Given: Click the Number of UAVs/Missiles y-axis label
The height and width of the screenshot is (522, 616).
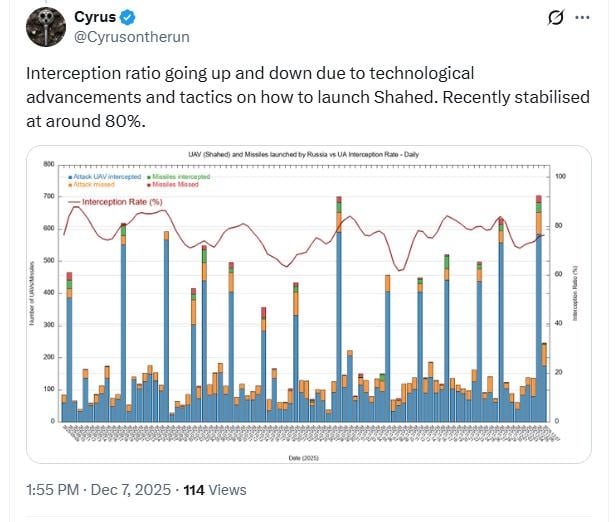Looking at the screenshot, I should (x=33, y=293).
